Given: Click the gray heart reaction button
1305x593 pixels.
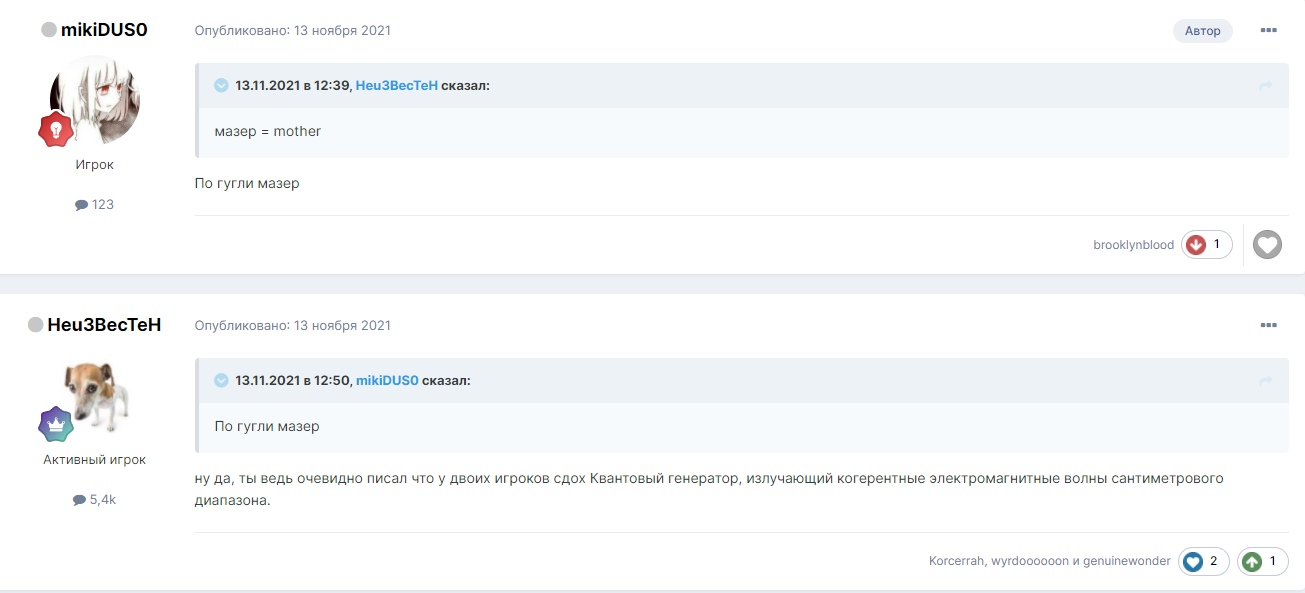Looking at the screenshot, I should click(1267, 245).
